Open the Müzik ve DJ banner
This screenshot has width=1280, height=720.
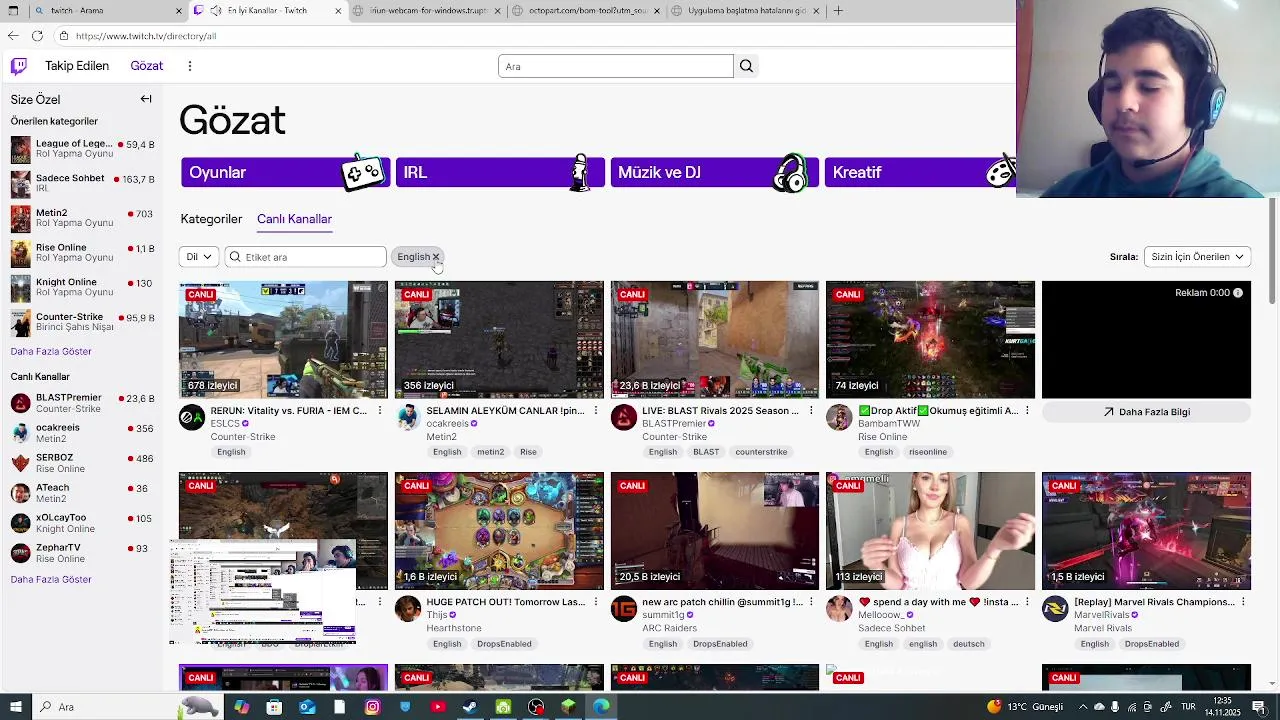click(x=714, y=172)
